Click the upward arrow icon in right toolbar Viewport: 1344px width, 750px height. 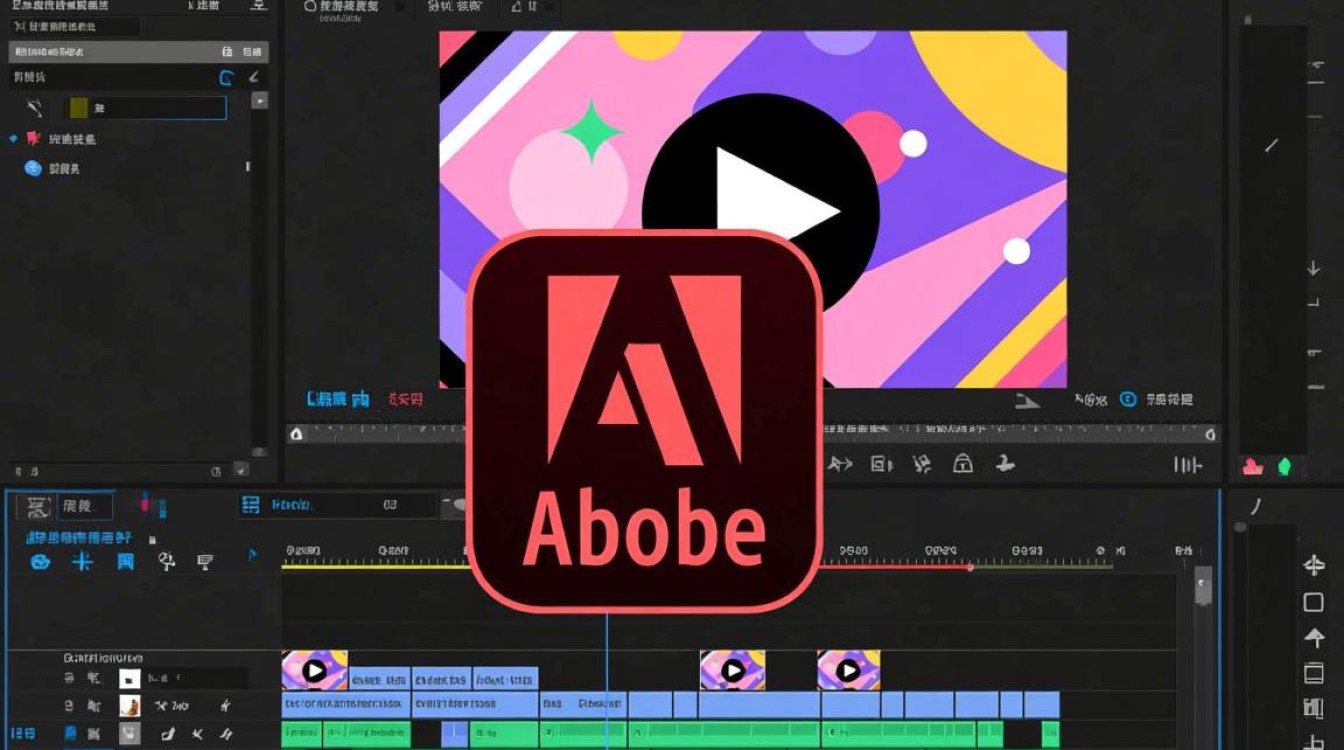tap(1314, 638)
